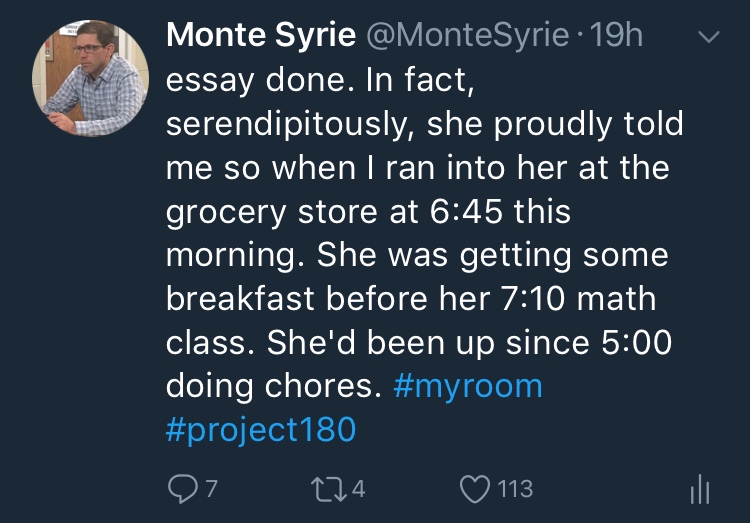Click the Monte Syrie display name

261,35
